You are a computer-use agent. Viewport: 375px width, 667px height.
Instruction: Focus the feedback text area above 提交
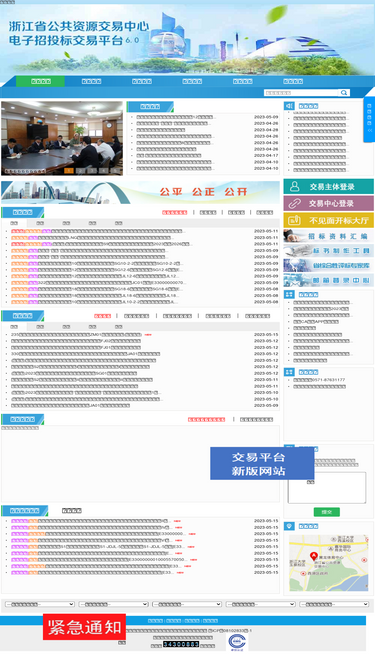[x=327, y=487]
